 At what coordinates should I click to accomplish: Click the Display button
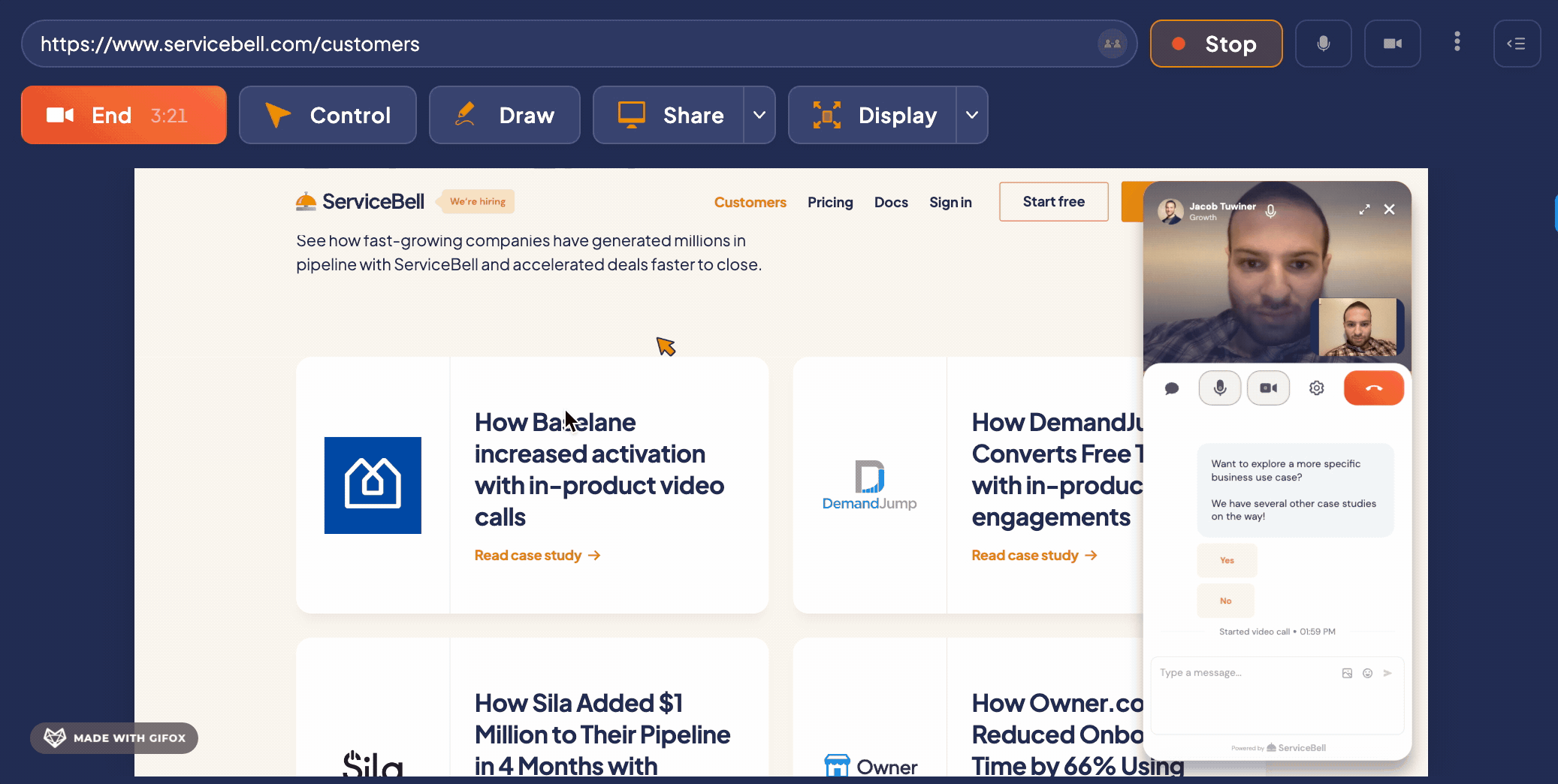point(873,115)
